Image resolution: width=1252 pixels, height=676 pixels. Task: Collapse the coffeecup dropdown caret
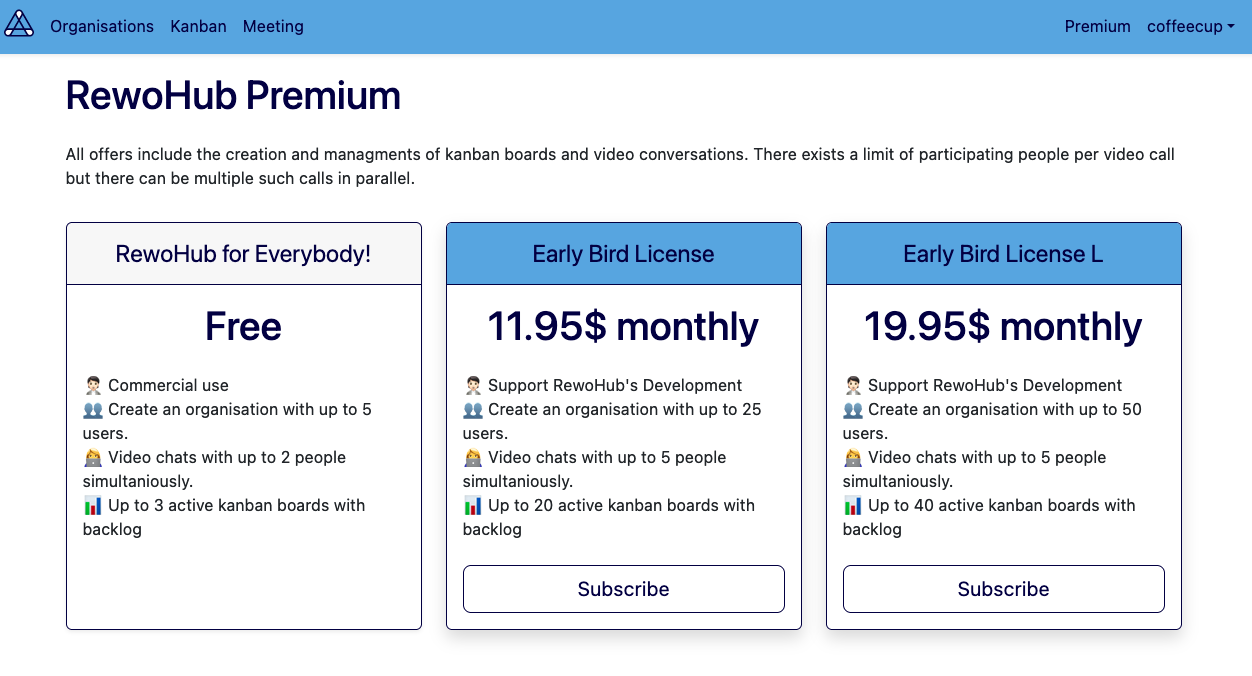(1228, 28)
